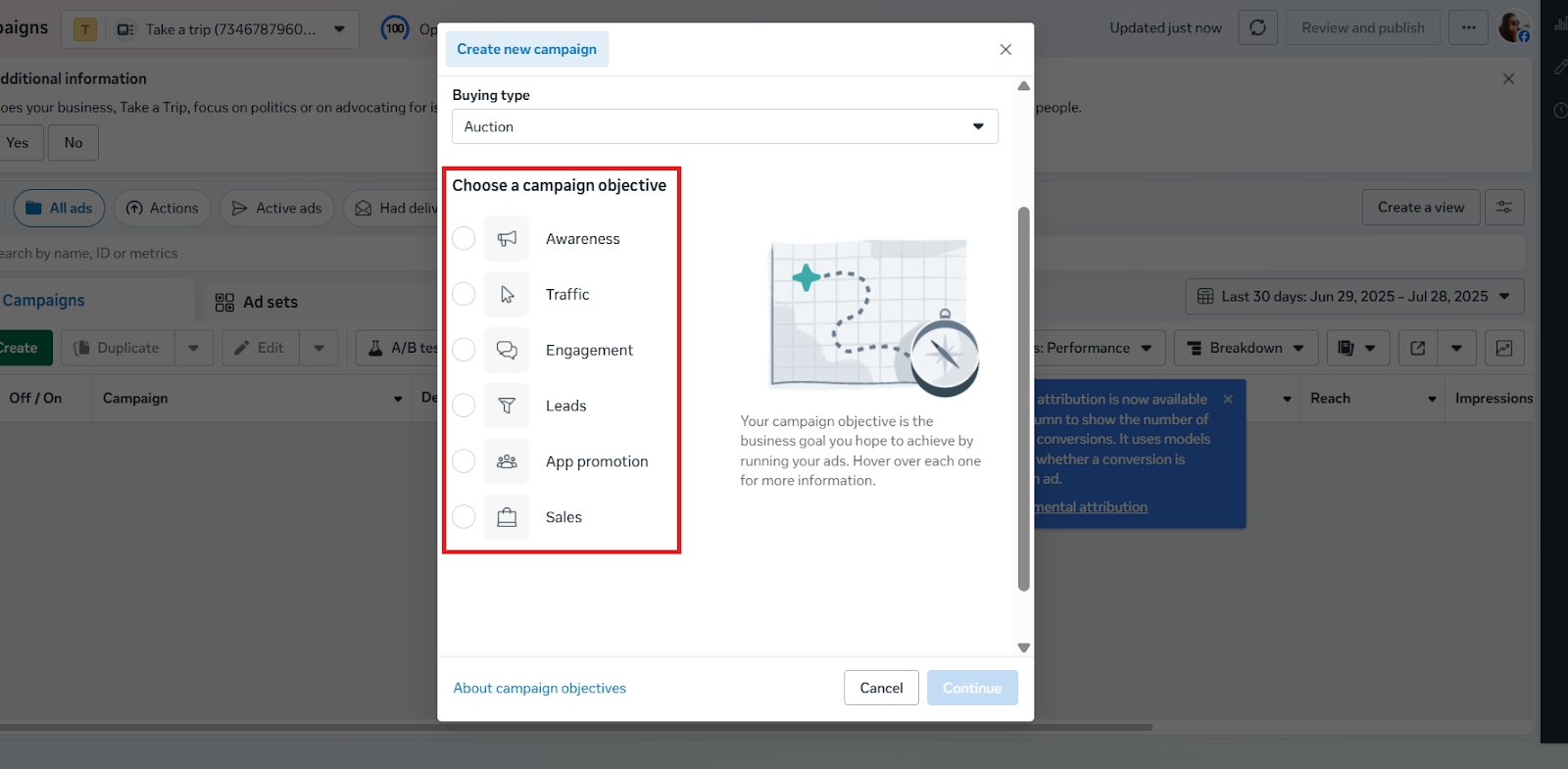Viewport: 1568px width, 769px height.
Task: Select the All ads filter tab
Action: pyautogui.click(x=59, y=208)
